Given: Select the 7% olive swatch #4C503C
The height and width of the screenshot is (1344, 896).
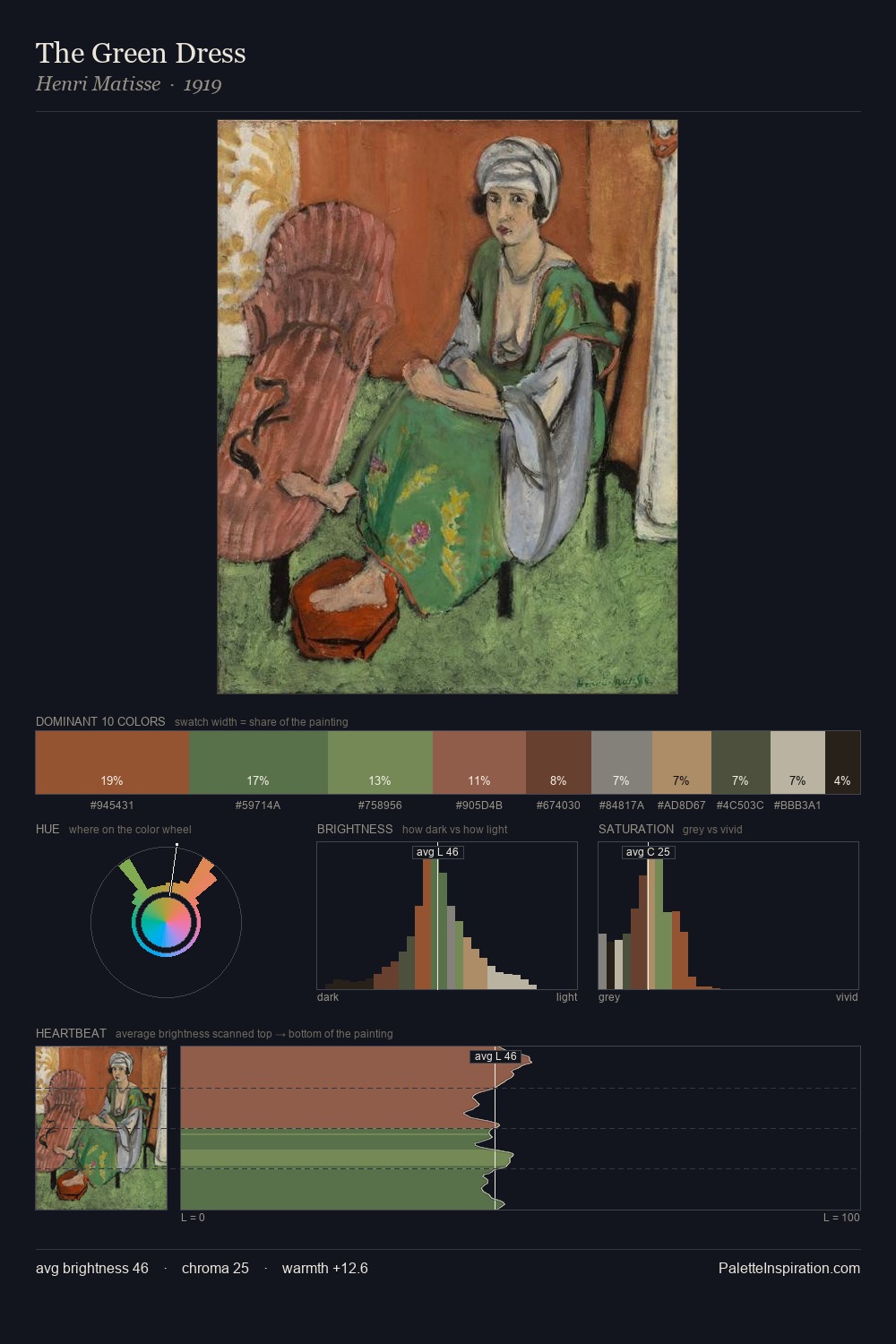Looking at the screenshot, I should 741,762.
